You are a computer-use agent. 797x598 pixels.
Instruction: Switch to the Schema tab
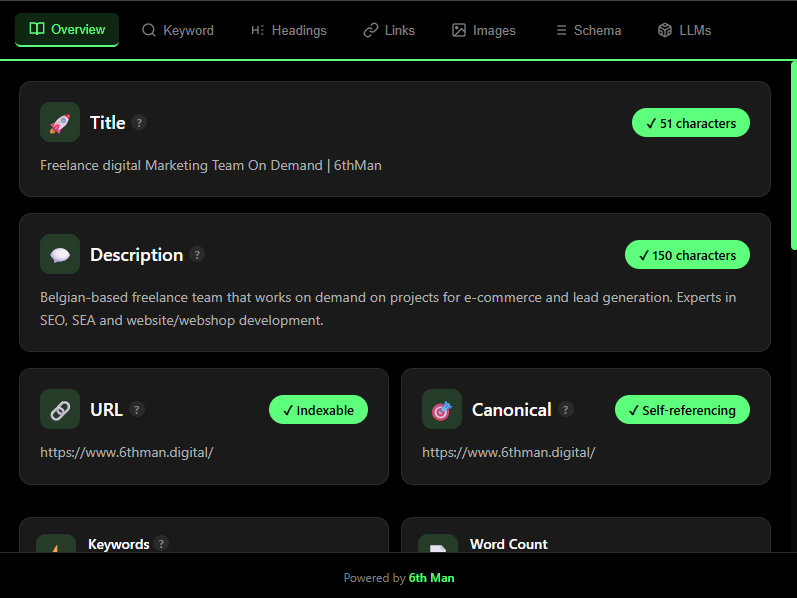589,30
